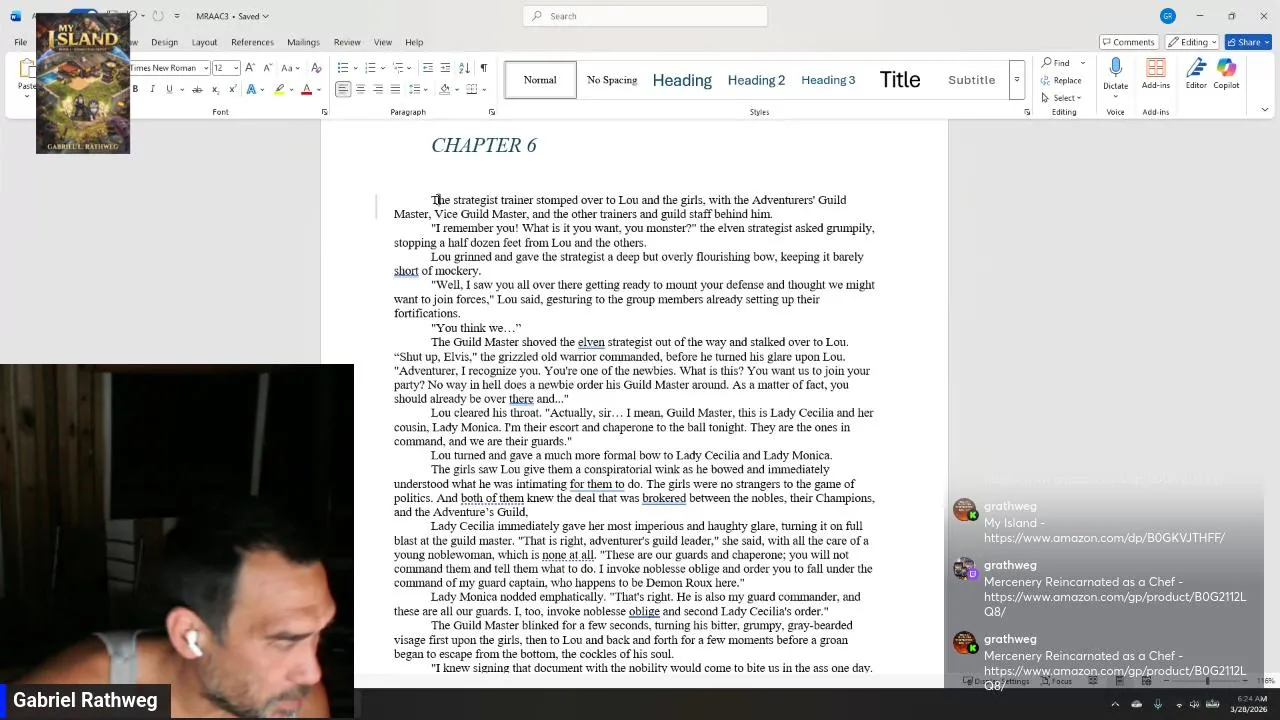
Task: Click the Find search icon
Action: point(1047,63)
